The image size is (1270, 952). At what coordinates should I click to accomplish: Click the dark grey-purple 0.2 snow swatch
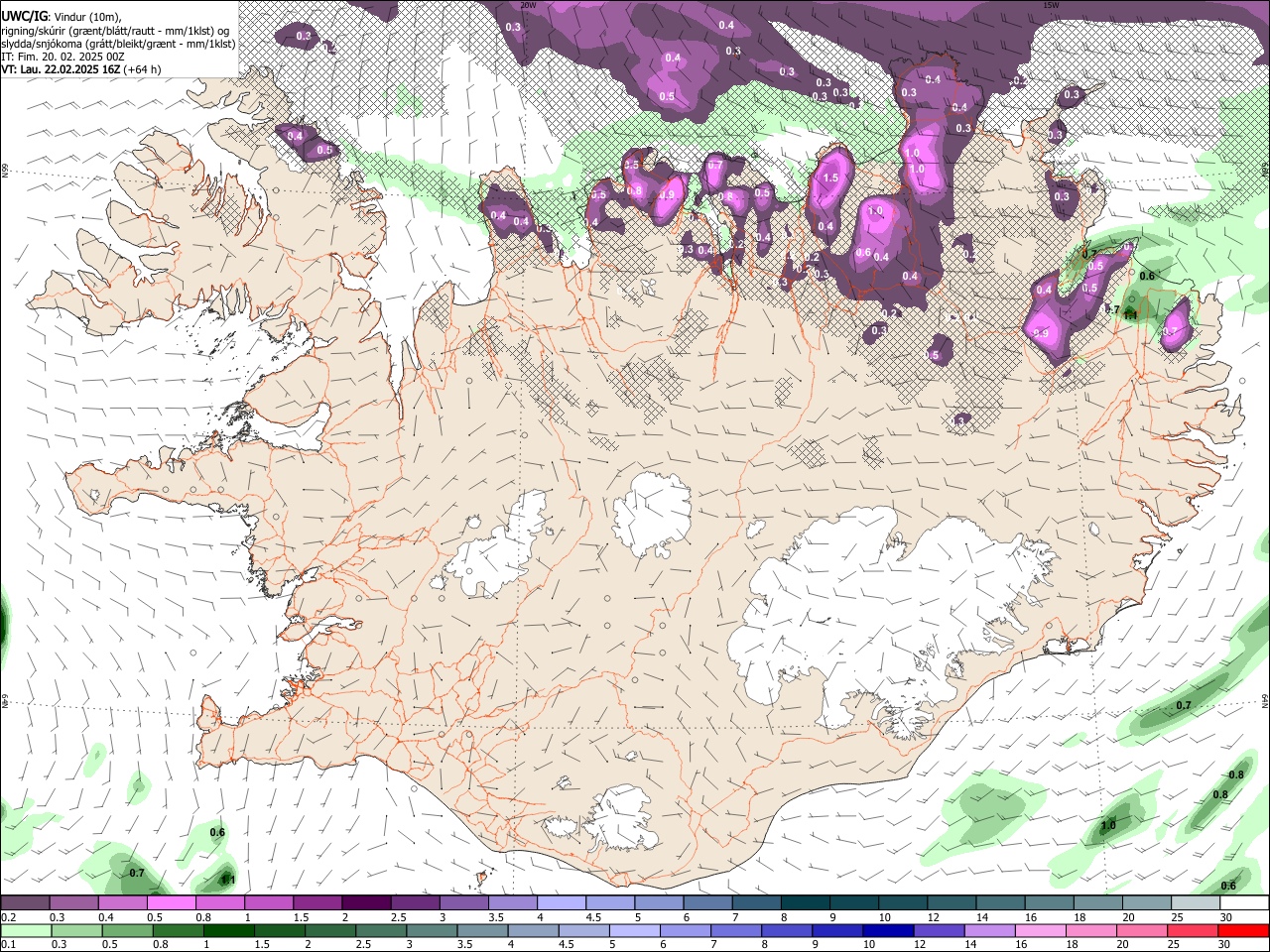click(25, 903)
